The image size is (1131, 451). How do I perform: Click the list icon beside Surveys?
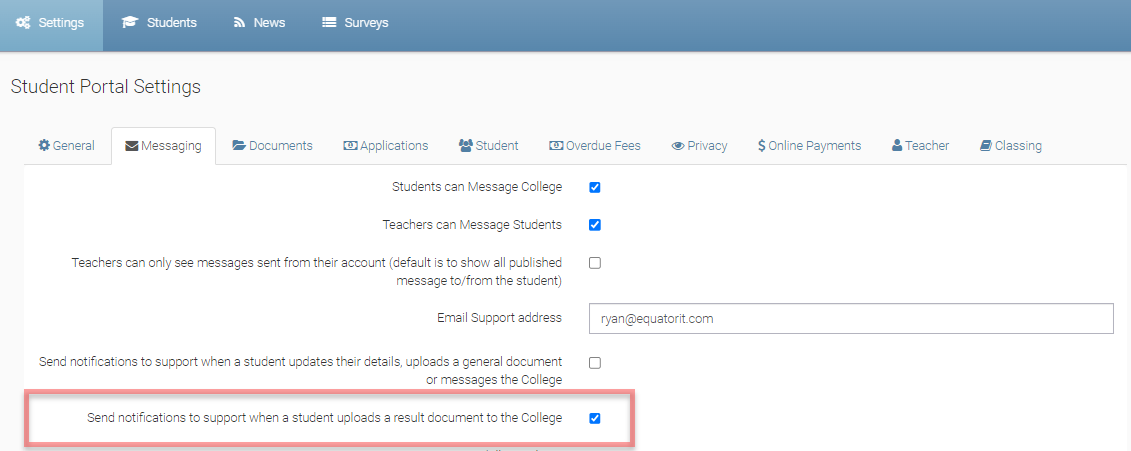(x=328, y=23)
